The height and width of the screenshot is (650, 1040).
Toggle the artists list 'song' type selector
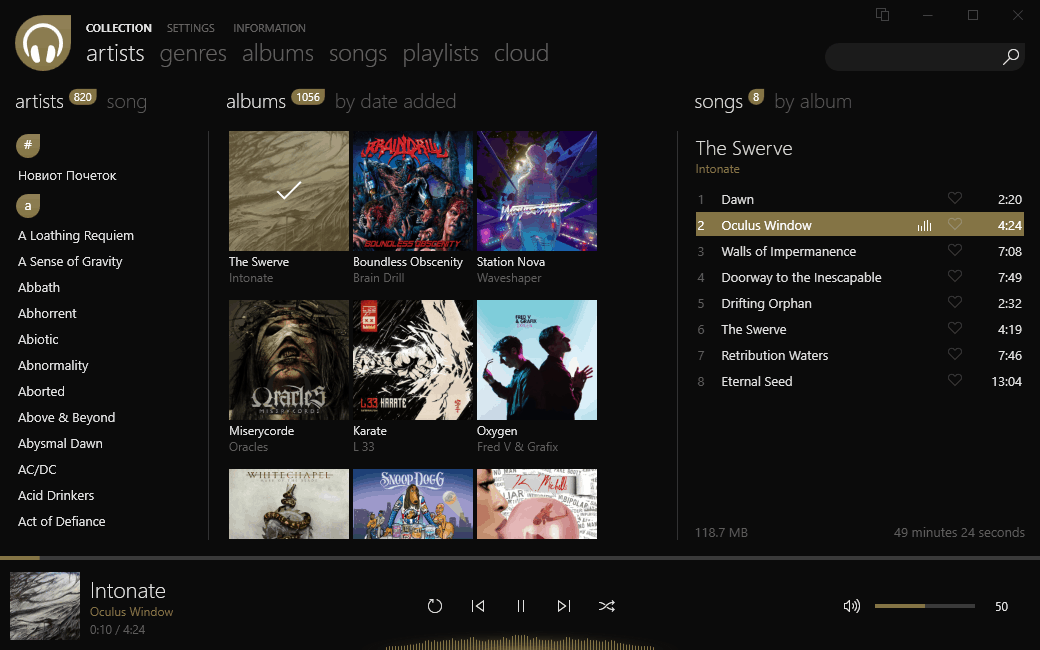point(127,102)
